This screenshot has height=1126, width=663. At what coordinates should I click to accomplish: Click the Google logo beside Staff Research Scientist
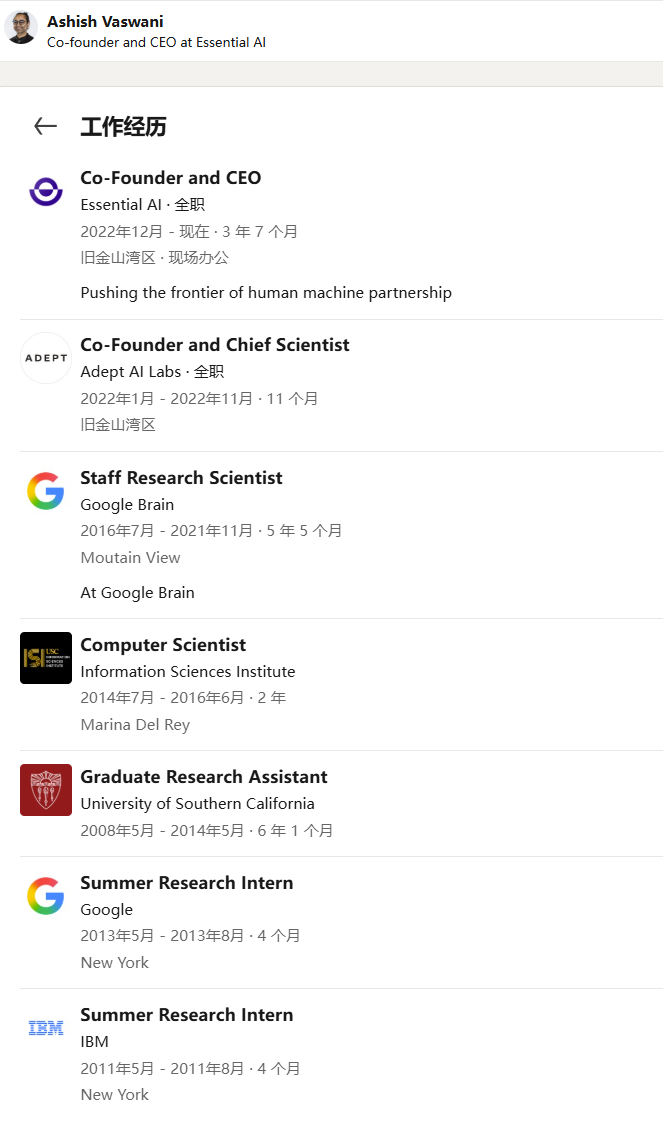pos(46,491)
